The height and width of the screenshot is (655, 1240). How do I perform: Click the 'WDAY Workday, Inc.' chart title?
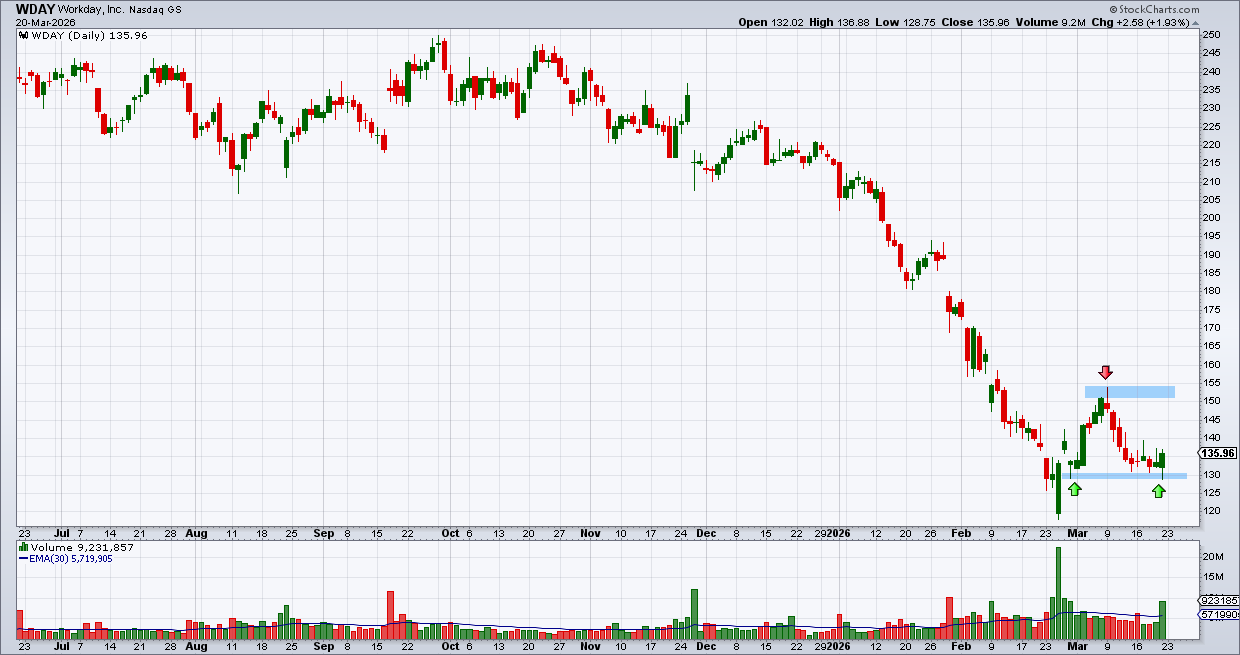point(69,8)
